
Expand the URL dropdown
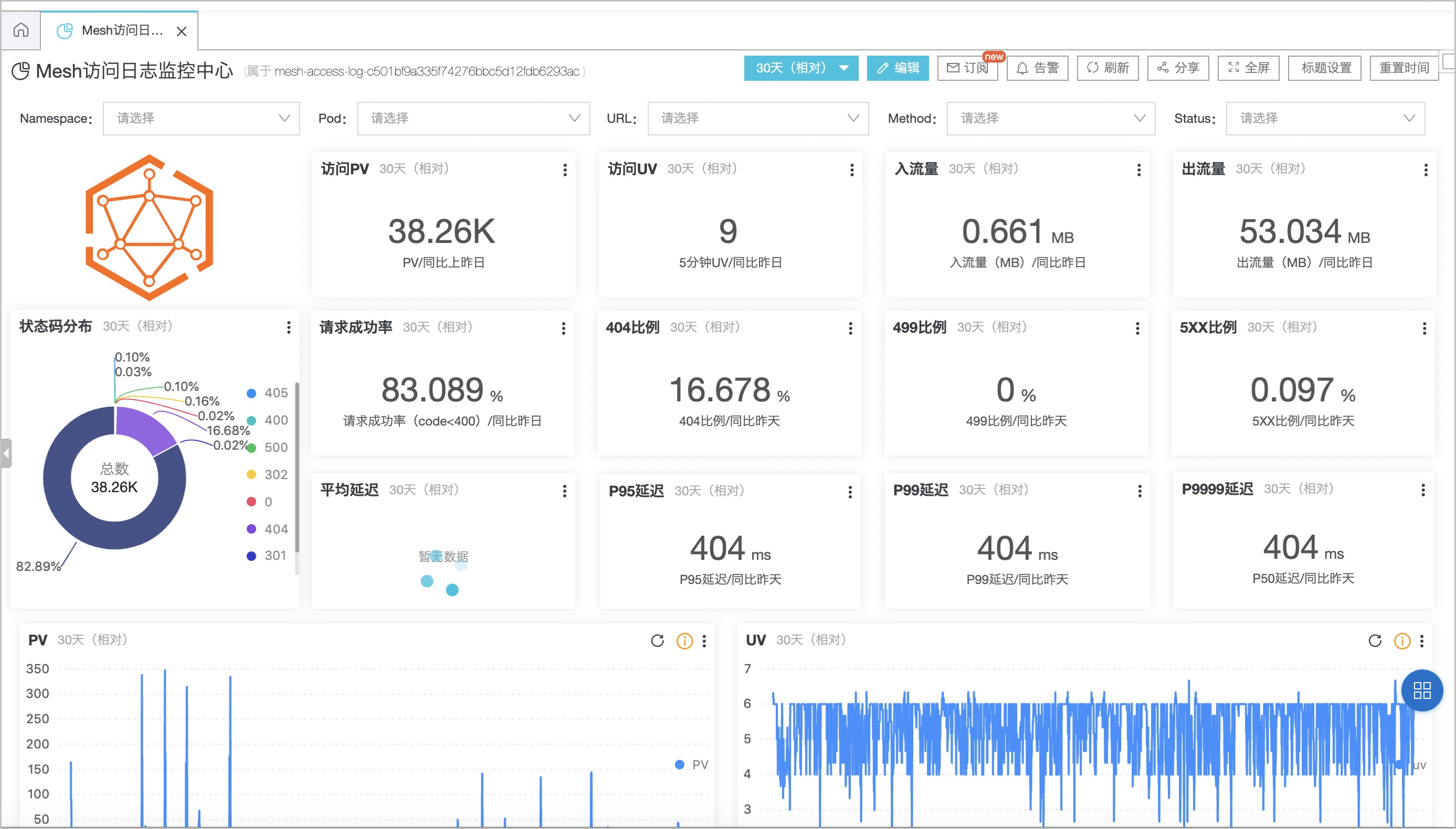[x=758, y=119]
